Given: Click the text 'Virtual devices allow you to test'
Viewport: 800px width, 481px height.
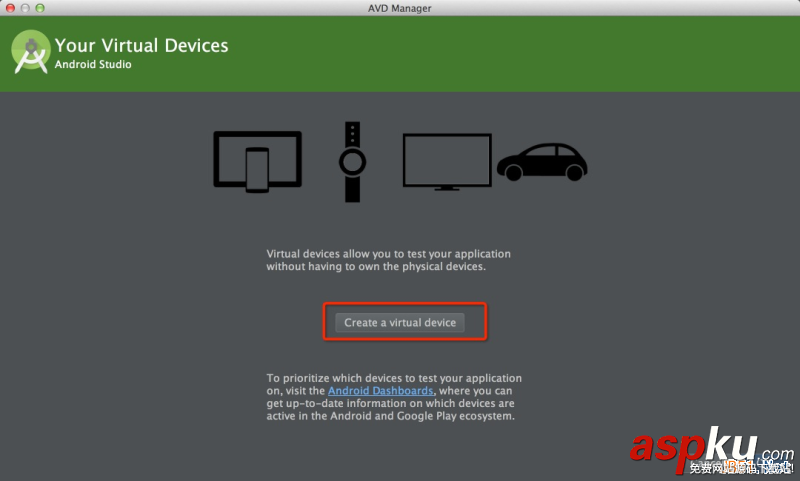Looking at the screenshot, I should pos(345,254).
